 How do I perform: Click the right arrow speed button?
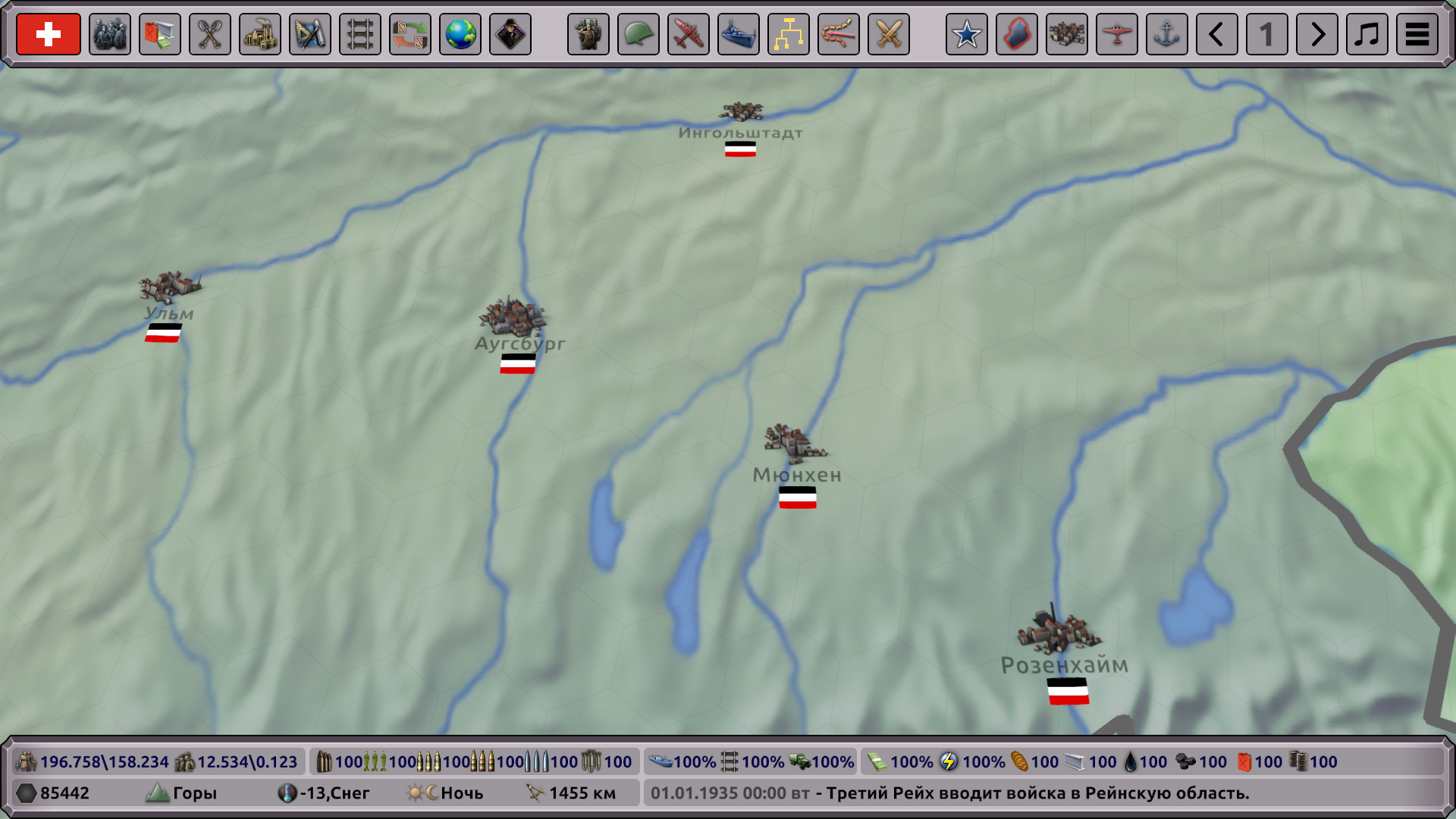1317,34
